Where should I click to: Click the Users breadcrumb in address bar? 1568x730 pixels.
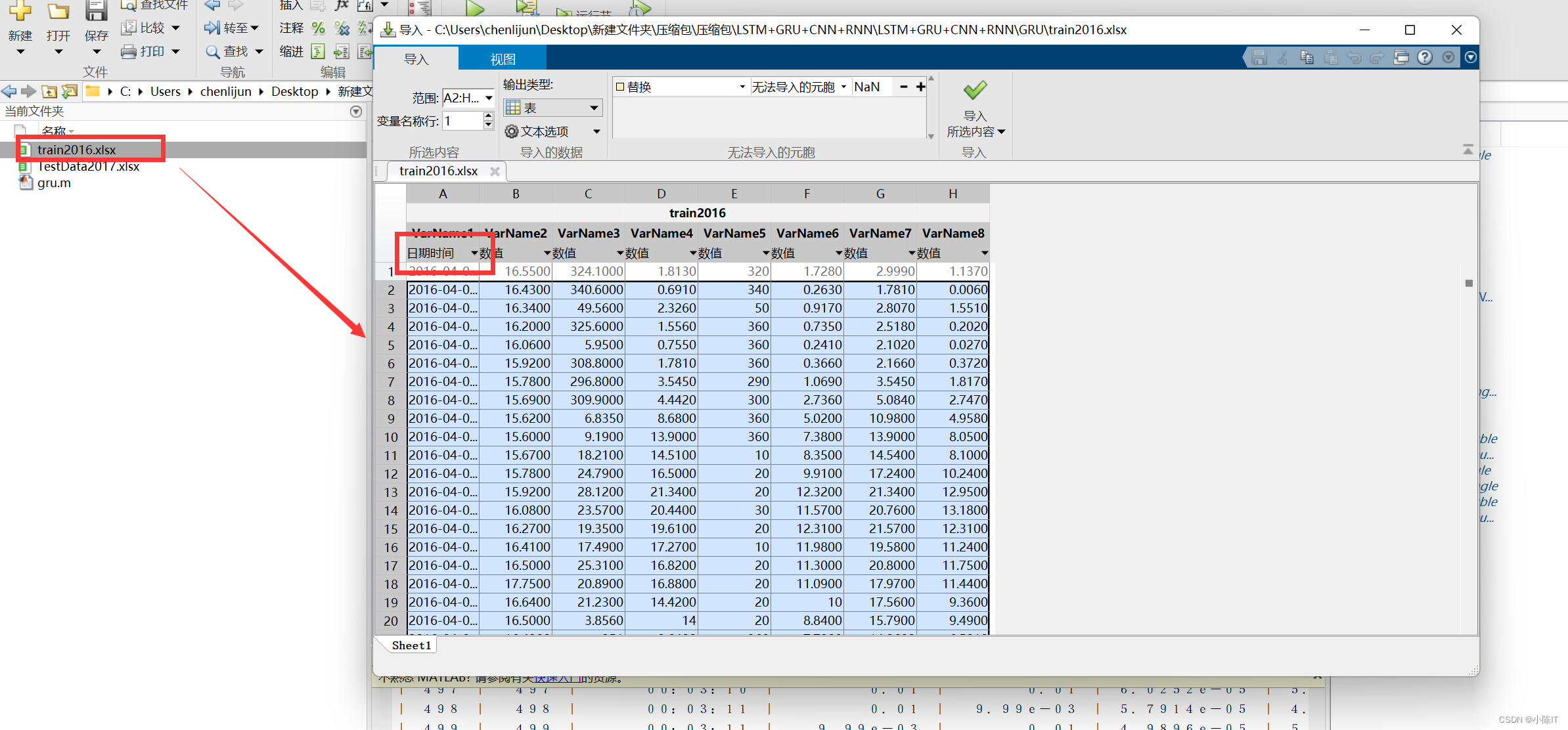[165, 91]
